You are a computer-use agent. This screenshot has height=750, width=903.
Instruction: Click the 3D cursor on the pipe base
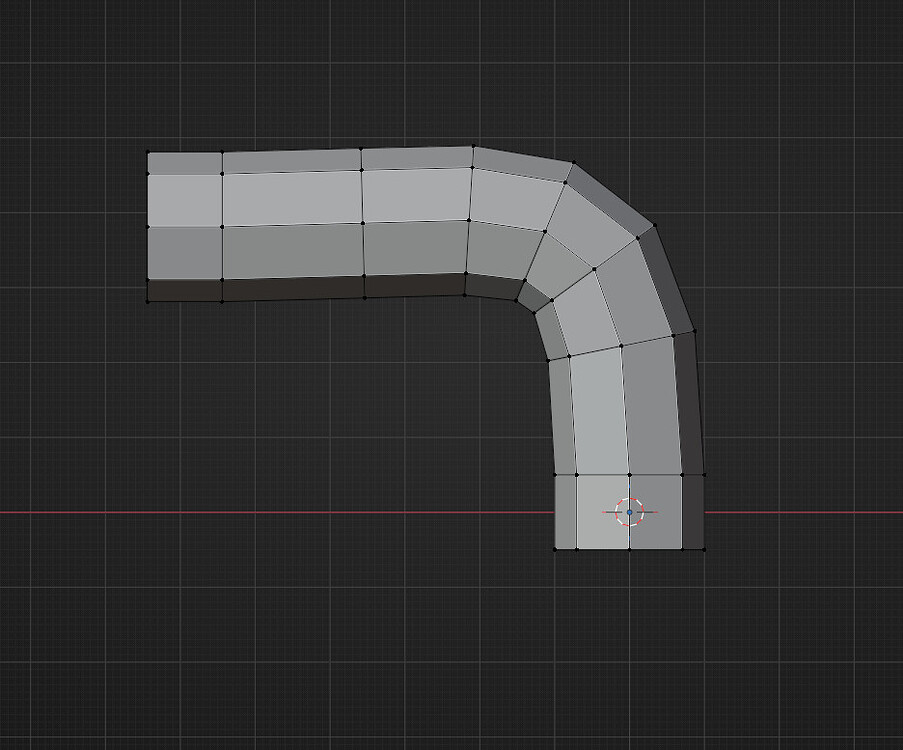[629, 512]
